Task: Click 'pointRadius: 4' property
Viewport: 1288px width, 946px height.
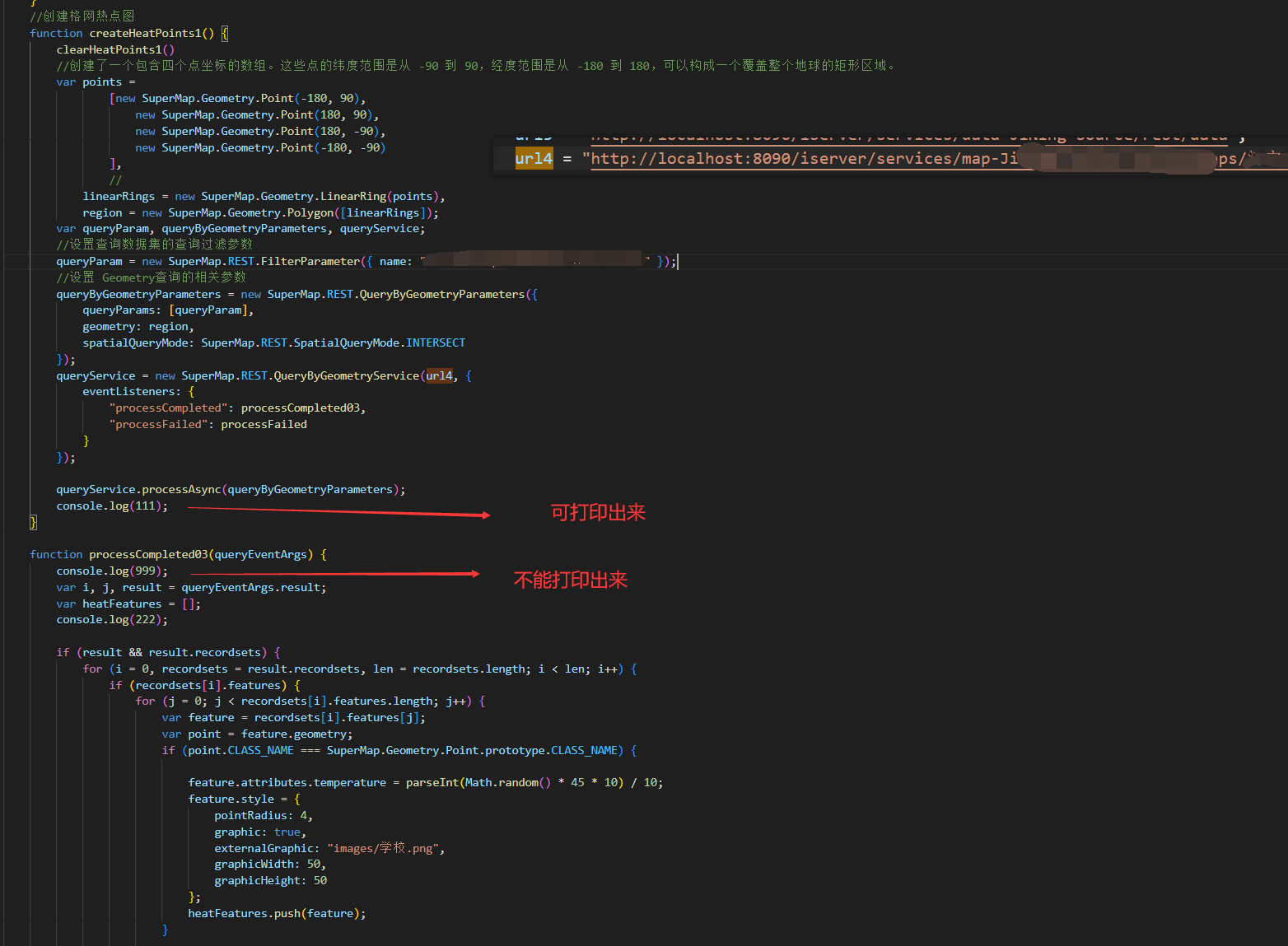Action: (264, 815)
